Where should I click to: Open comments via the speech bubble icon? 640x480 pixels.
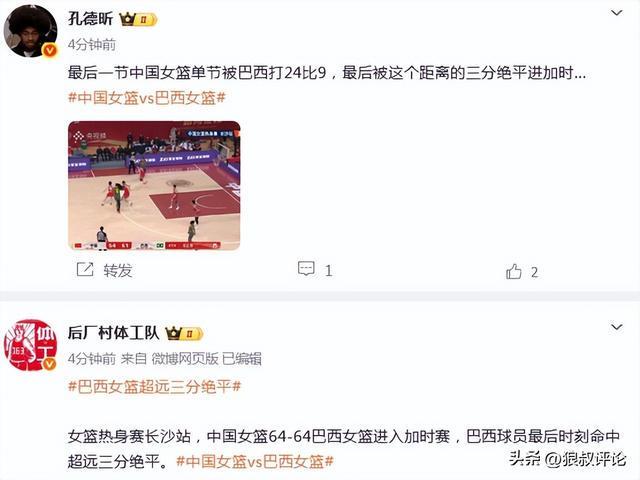tap(306, 269)
